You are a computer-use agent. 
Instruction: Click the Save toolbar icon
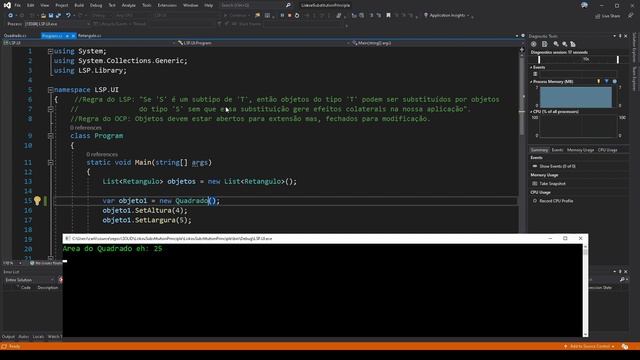pyautogui.click(x=51, y=16)
